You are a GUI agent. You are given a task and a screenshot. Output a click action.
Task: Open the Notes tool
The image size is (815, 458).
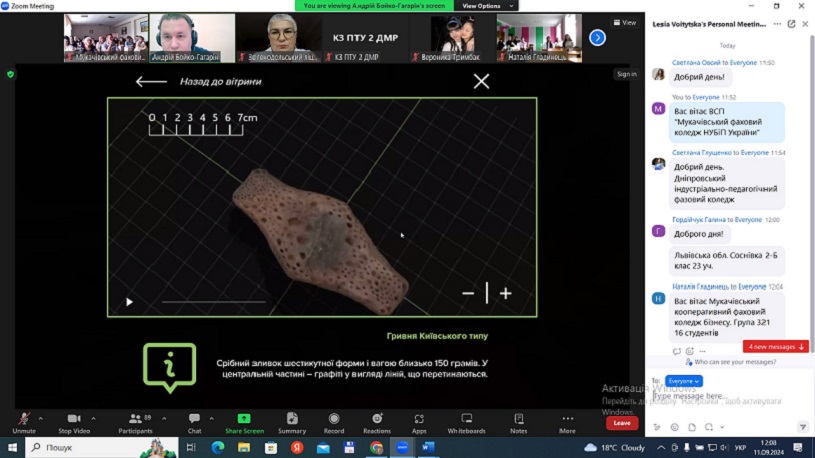click(519, 423)
